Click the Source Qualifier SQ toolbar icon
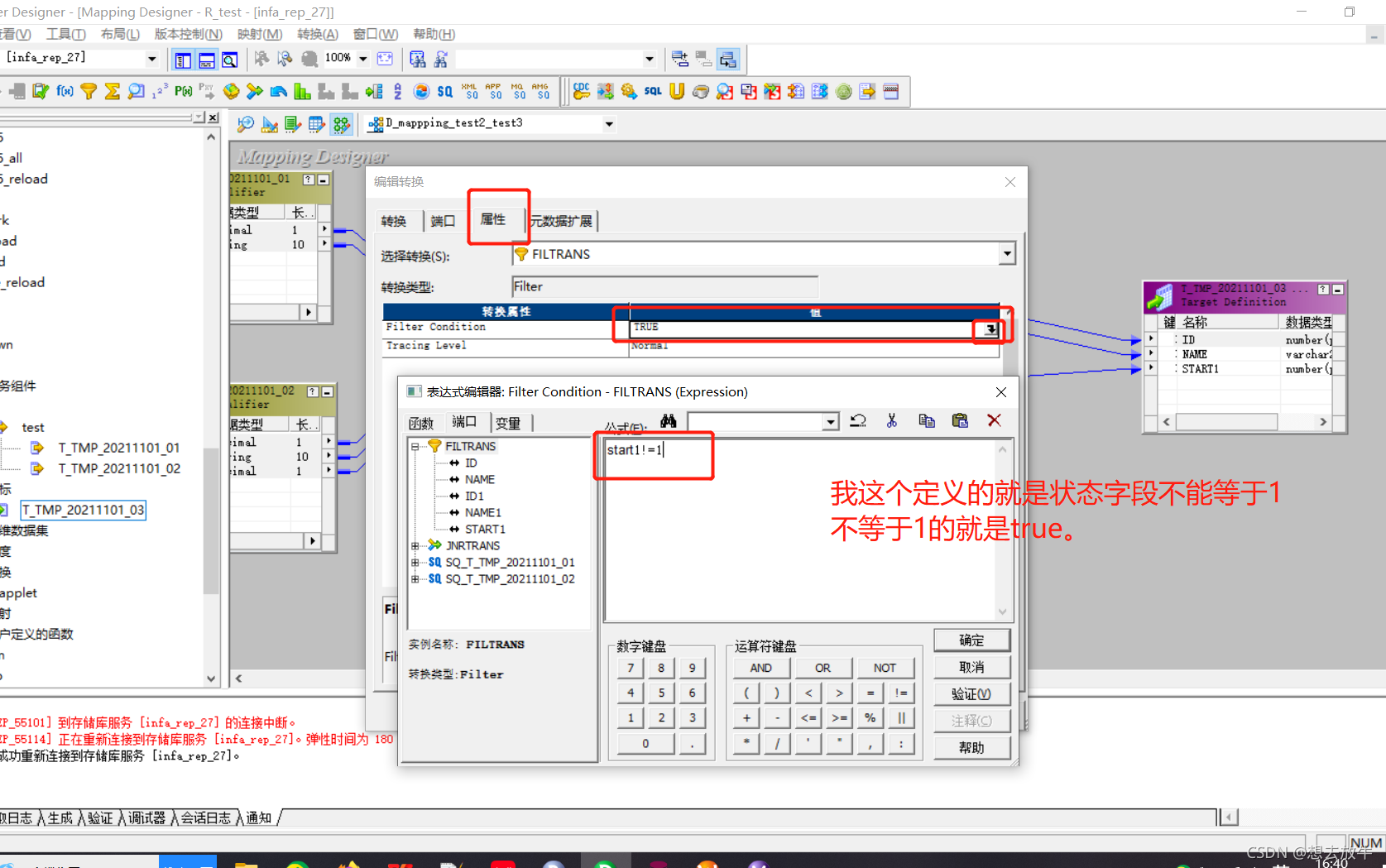The width and height of the screenshot is (1386, 868). click(x=445, y=91)
